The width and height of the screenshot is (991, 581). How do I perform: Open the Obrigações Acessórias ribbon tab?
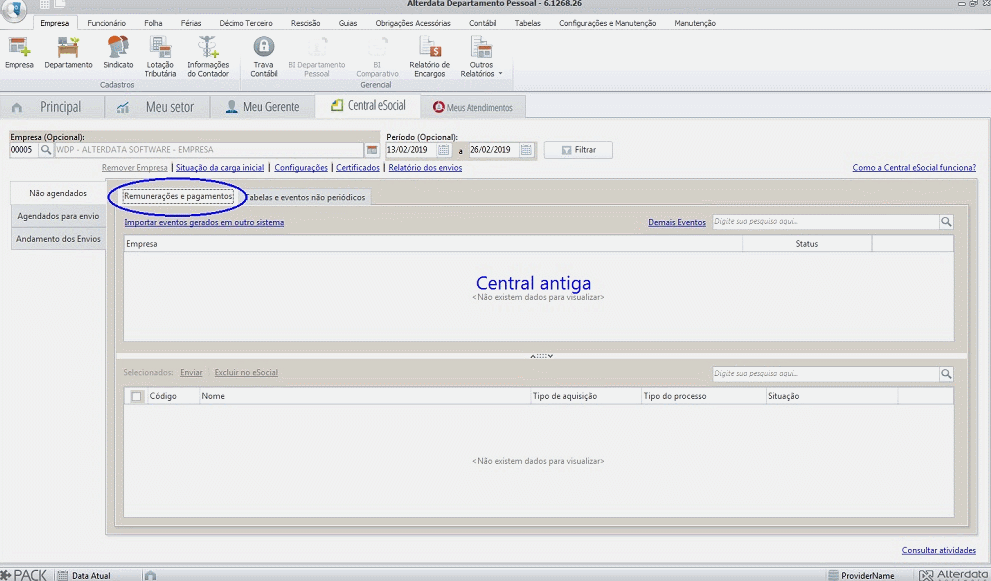(x=413, y=23)
